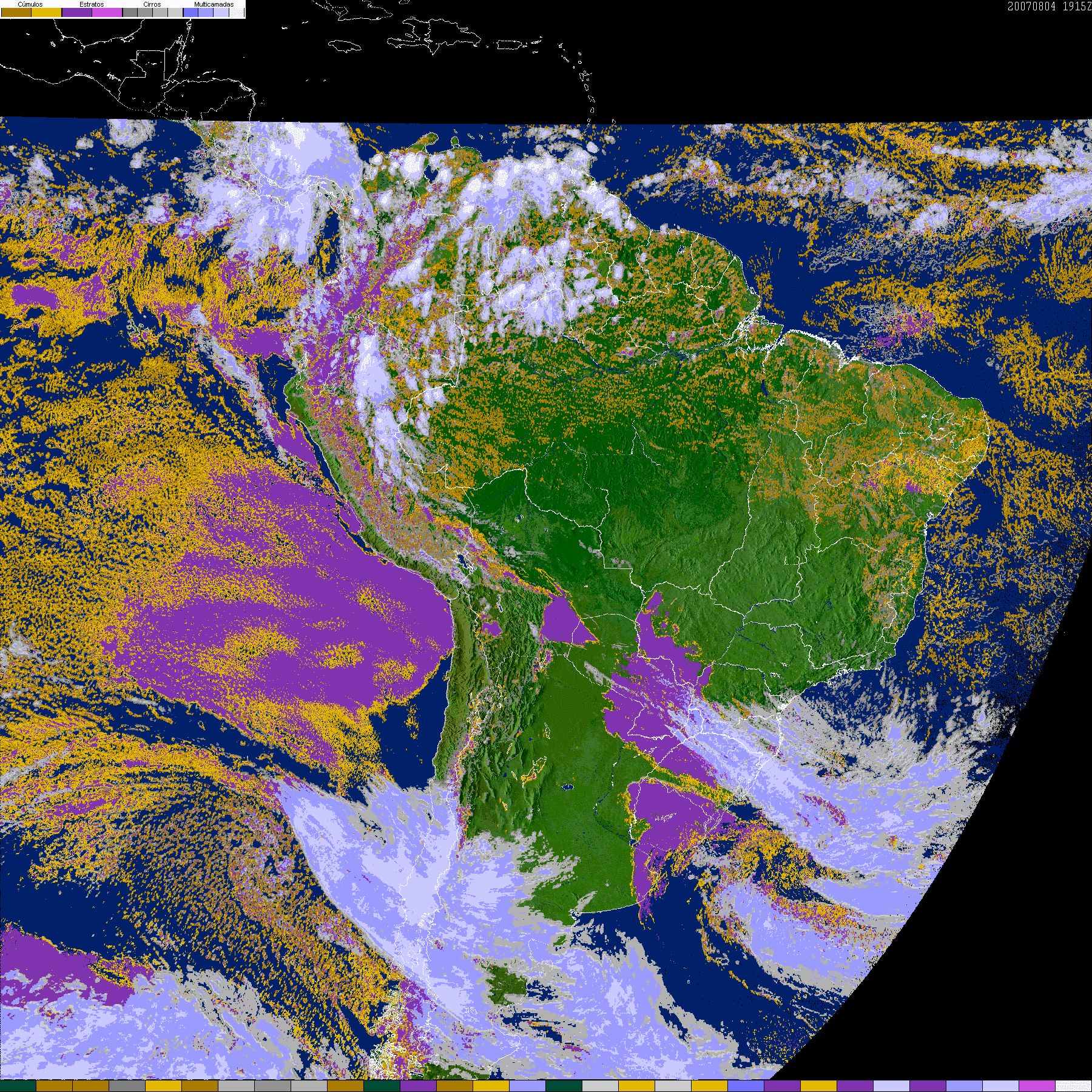Click the Estratos legend label
The width and height of the screenshot is (1092, 1092).
(92, 4)
